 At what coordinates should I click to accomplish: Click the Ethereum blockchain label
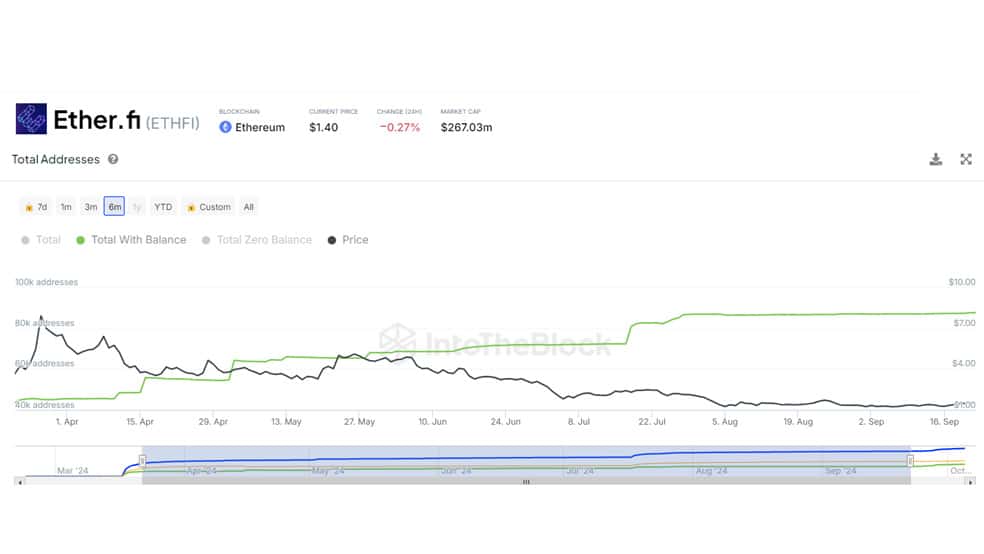click(x=260, y=127)
